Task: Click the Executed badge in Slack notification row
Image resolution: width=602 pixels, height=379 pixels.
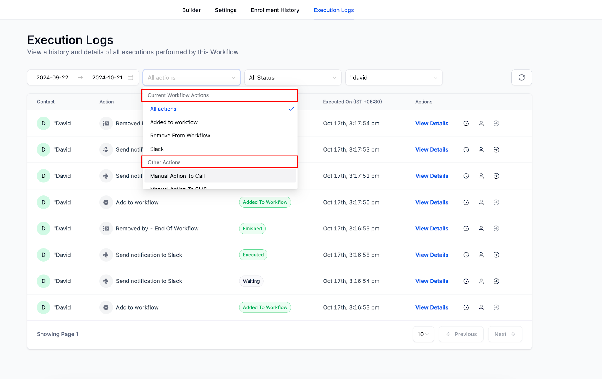Action: pyautogui.click(x=253, y=255)
